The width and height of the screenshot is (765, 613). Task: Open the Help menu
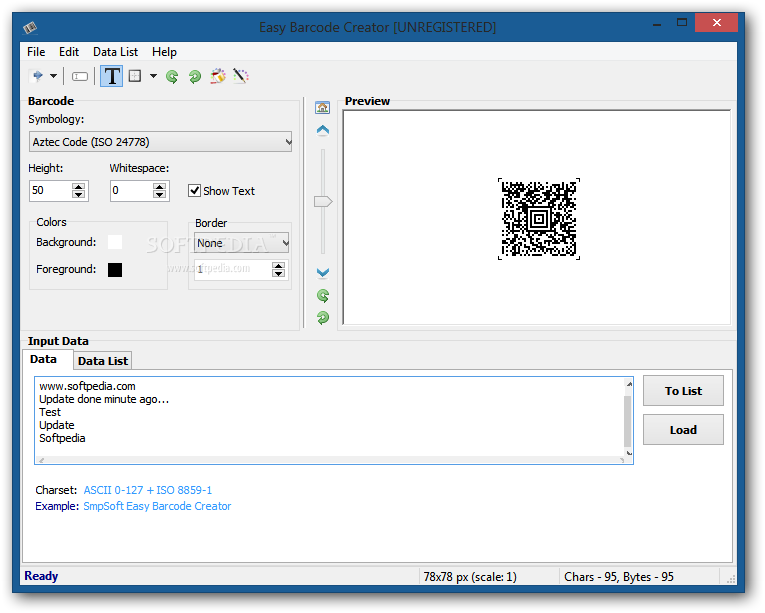[x=164, y=52]
